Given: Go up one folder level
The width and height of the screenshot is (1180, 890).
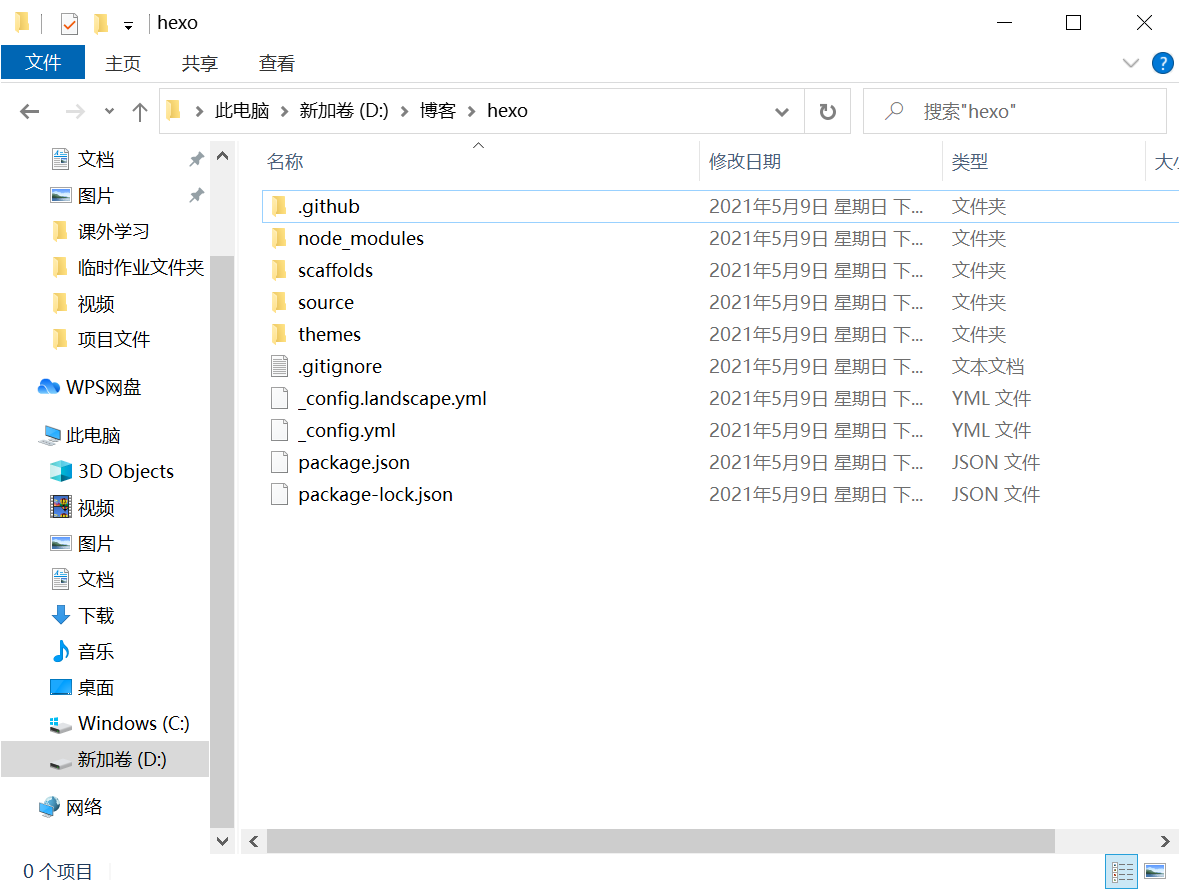Looking at the screenshot, I should click(x=140, y=112).
